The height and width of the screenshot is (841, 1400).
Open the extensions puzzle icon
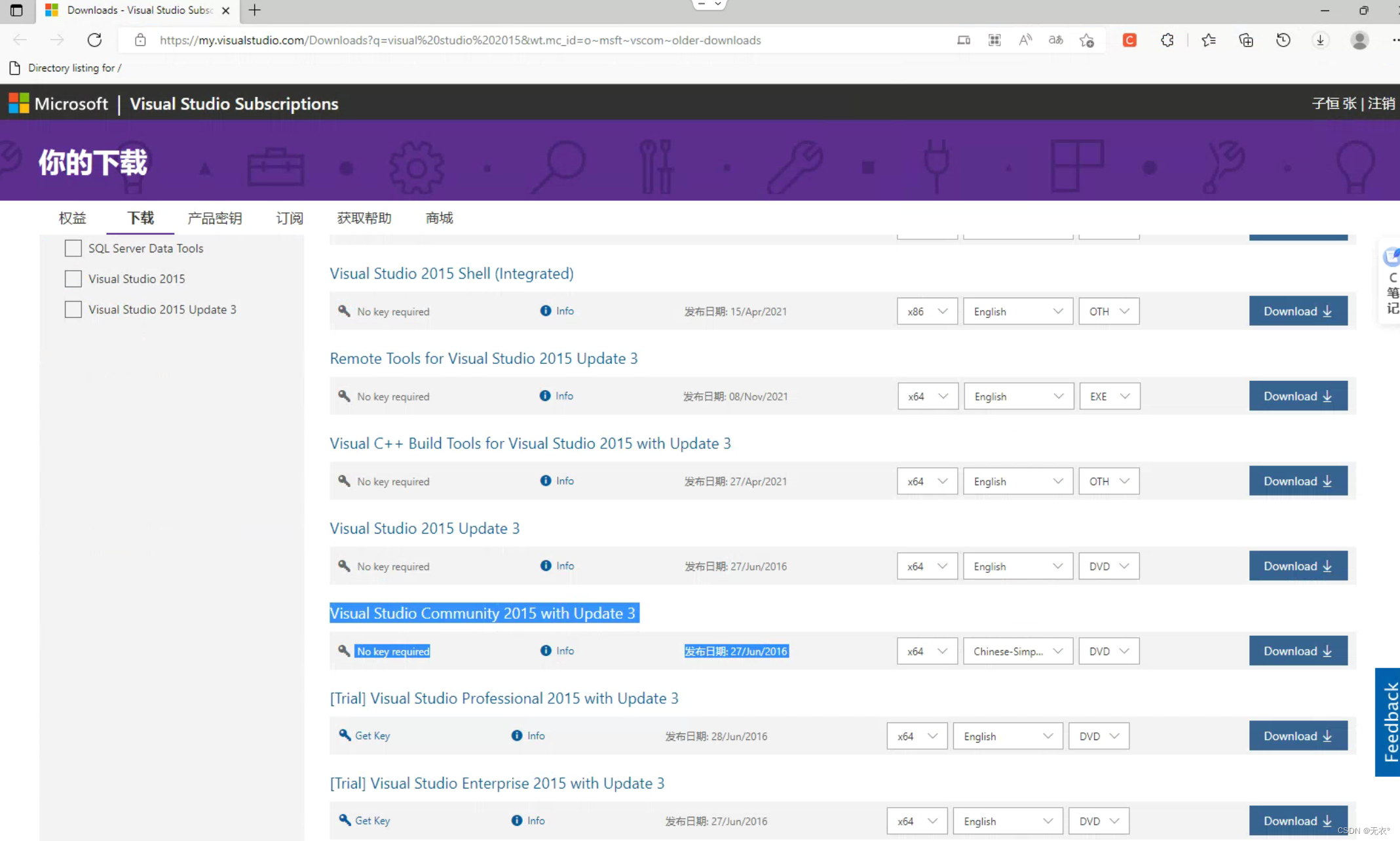click(1167, 40)
